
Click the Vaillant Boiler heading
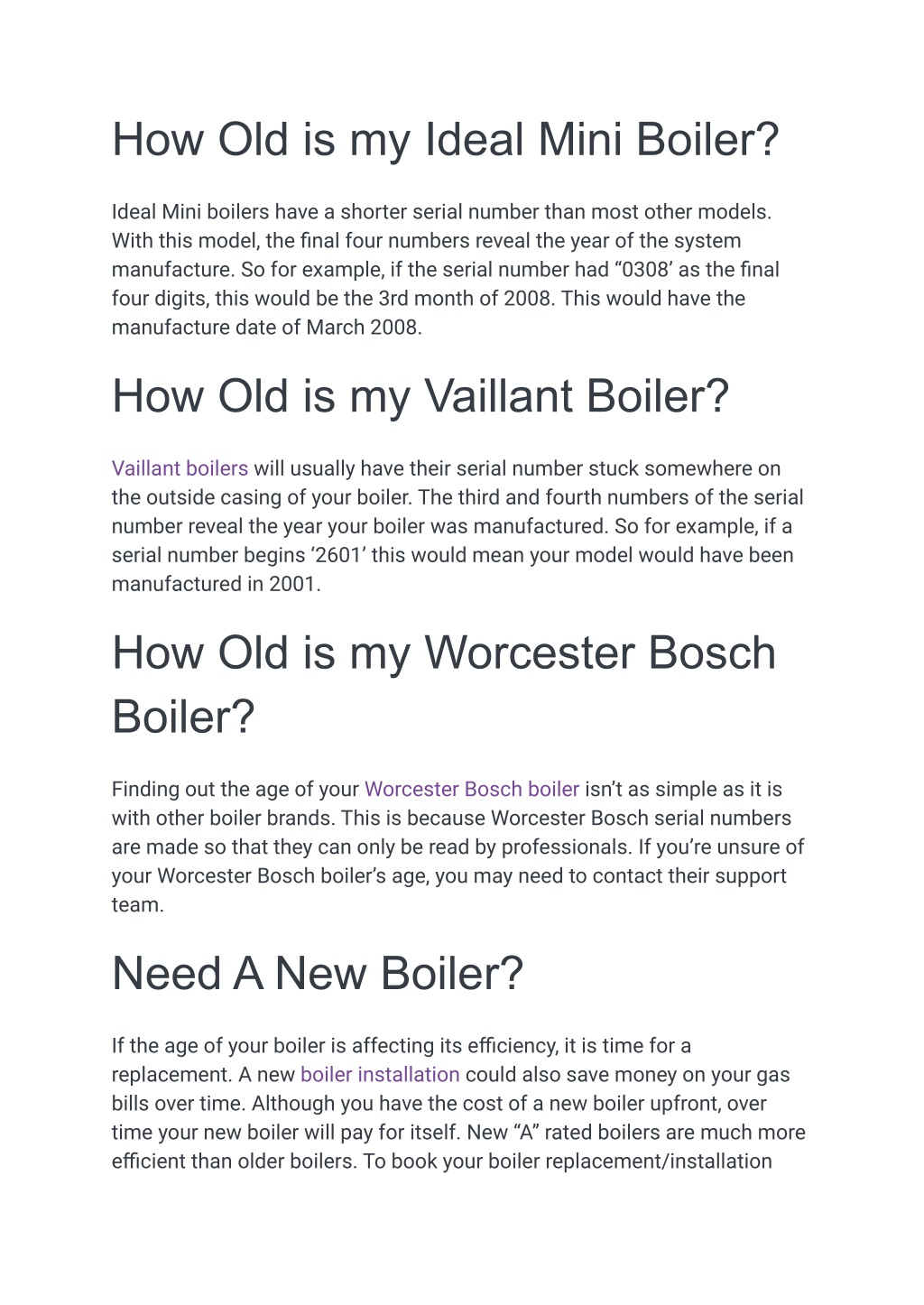(420, 396)
